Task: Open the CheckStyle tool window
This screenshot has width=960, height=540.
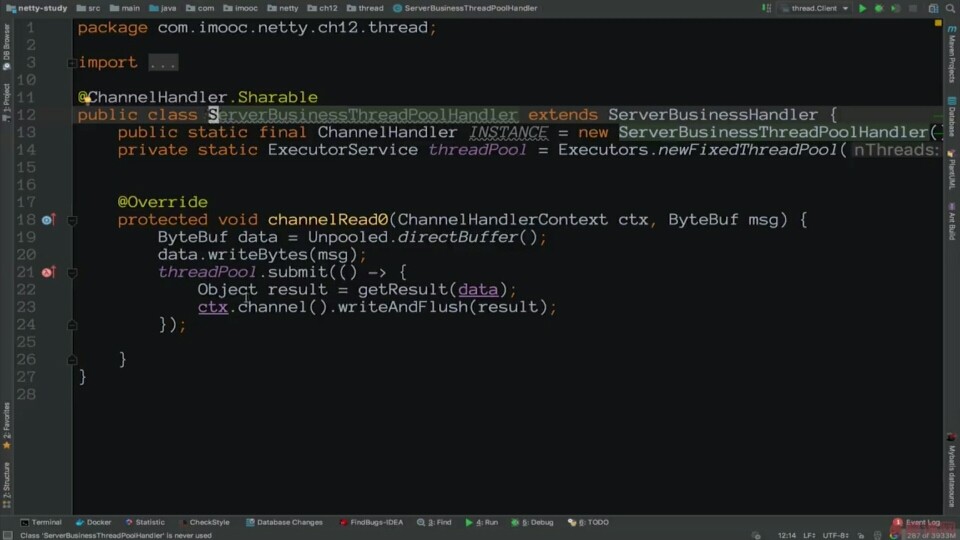Action: 205,522
